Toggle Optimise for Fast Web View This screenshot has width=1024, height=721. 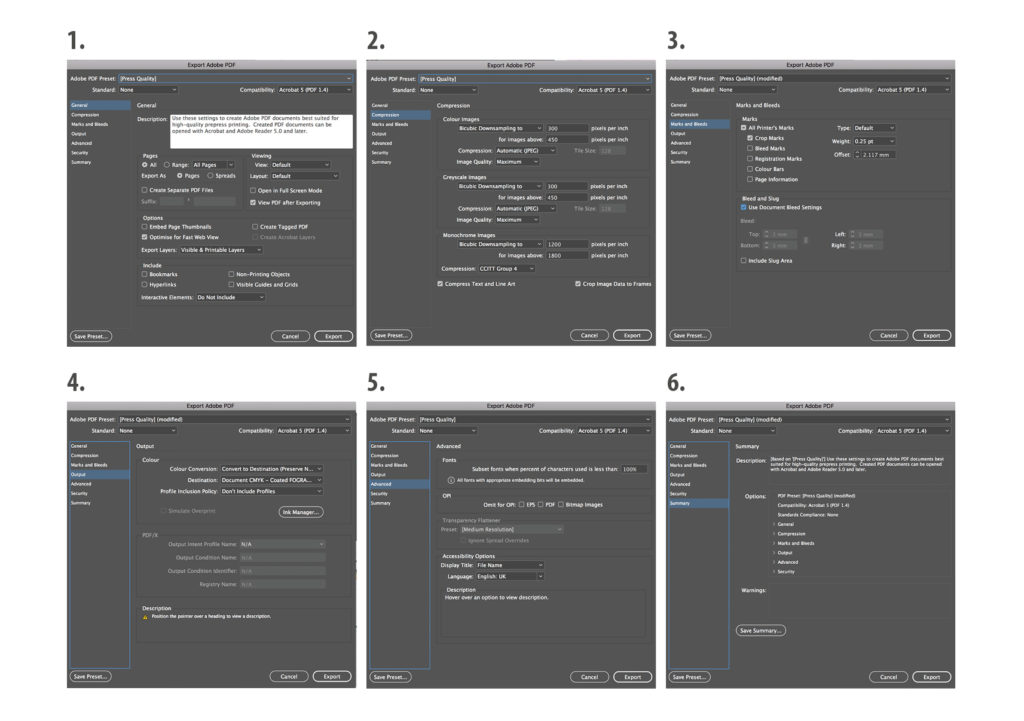click(144, 237)
